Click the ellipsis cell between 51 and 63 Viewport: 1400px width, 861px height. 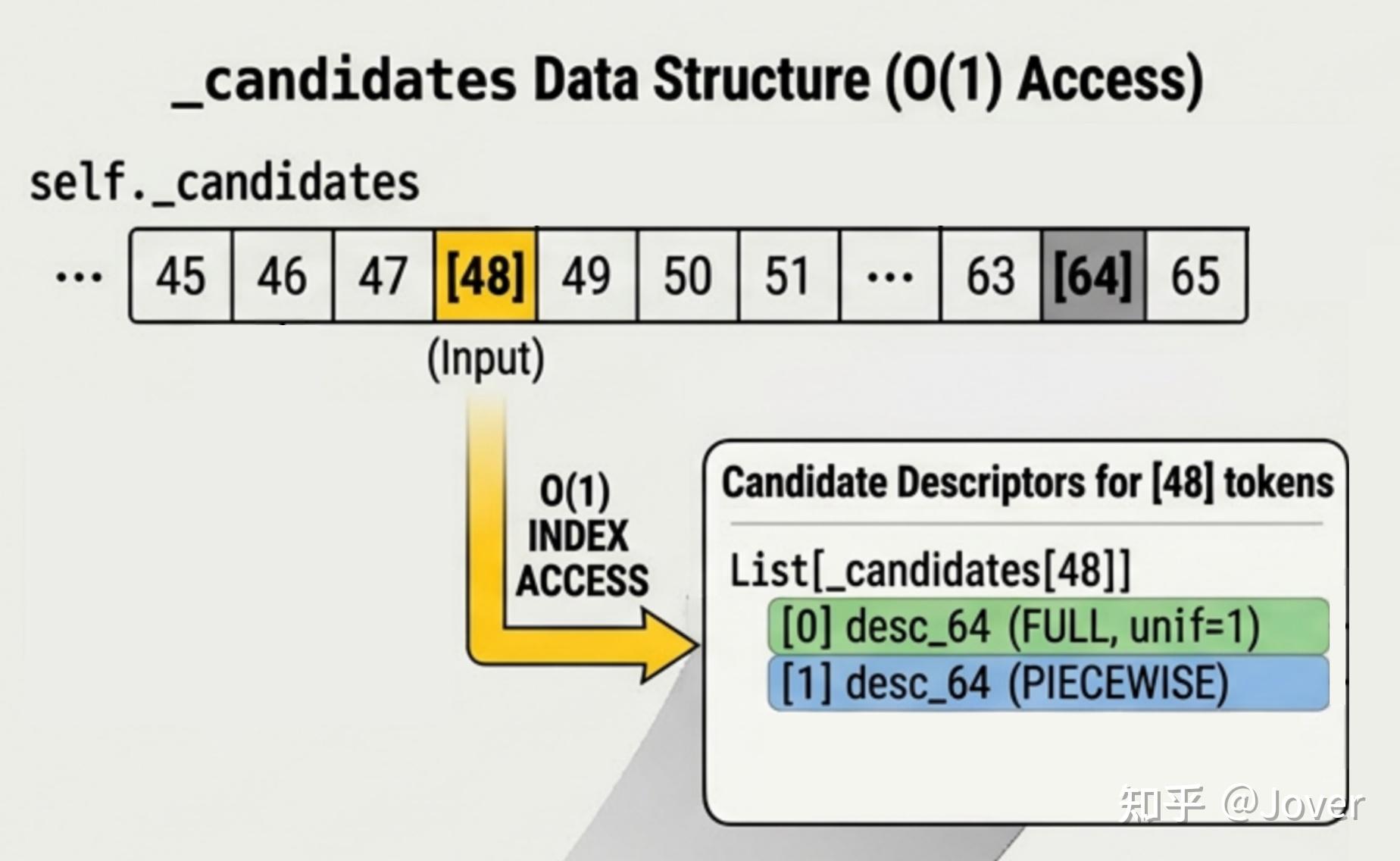(x=890, y=276)
